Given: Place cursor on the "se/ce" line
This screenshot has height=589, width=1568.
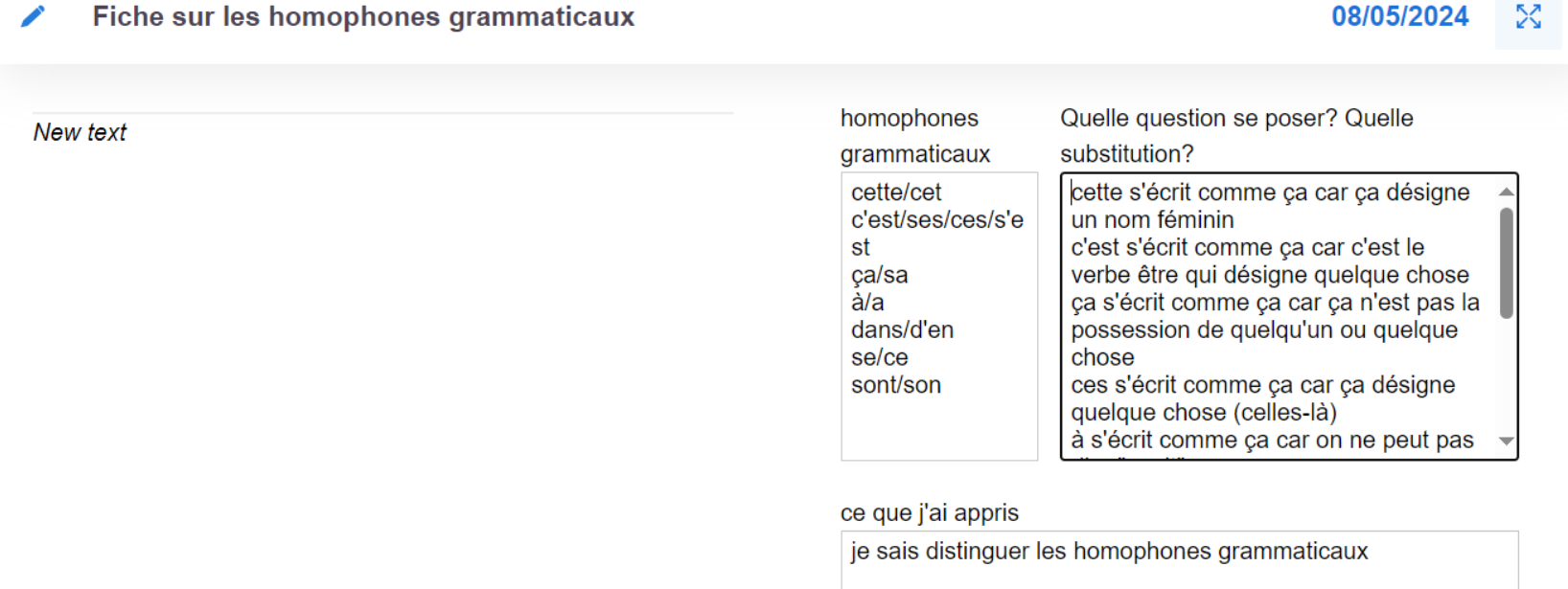Looking at the screenshot, I should [x=879, y=357].
